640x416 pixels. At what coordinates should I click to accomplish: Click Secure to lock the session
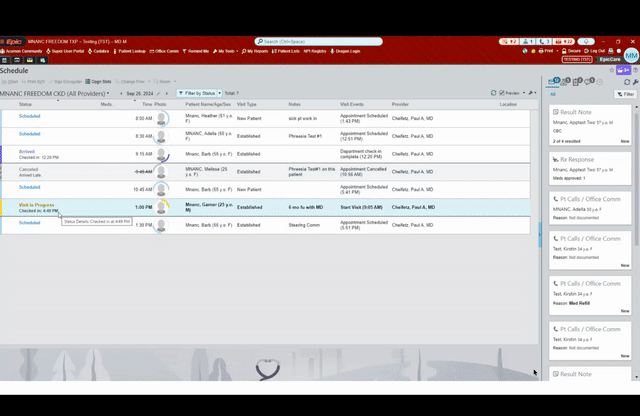tap(571, 51)
